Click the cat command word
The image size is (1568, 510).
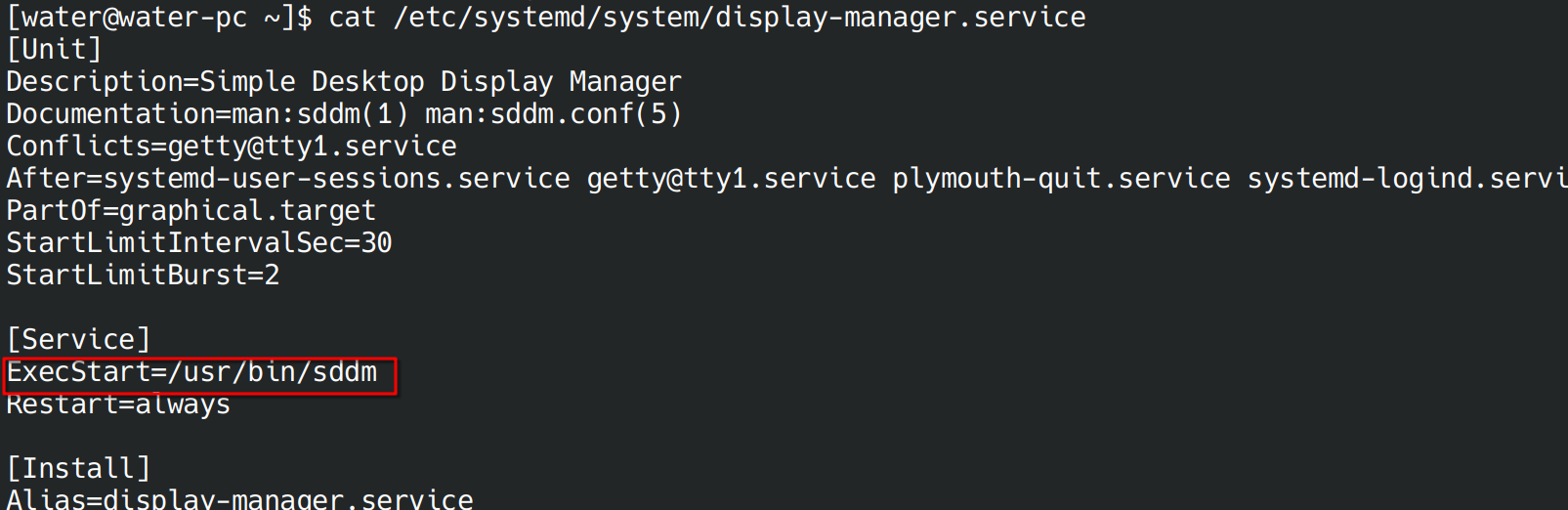352,18
